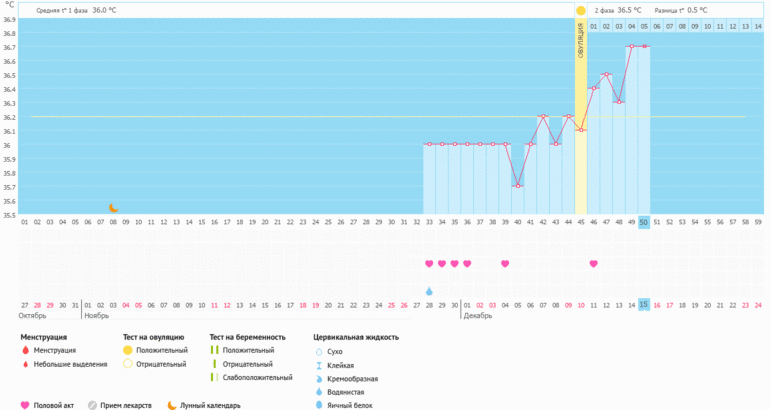Click the Сухо cervical fluid legend icon
This screenshot has height=410, width=770.
319,352
